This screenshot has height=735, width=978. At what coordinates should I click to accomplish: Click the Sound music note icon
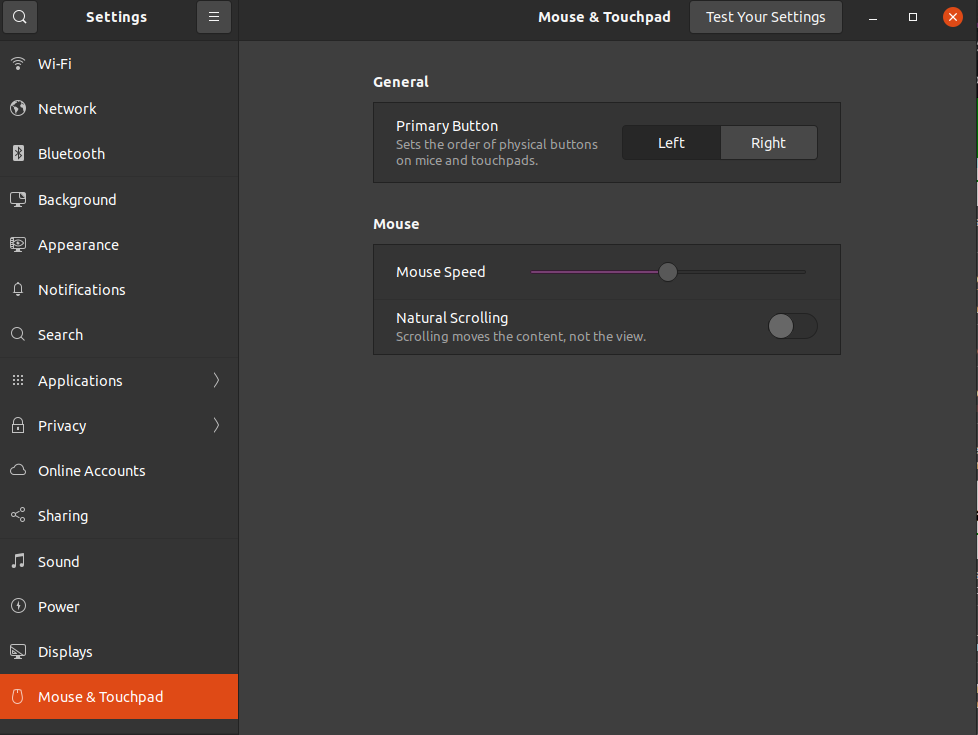pos(18,561)
